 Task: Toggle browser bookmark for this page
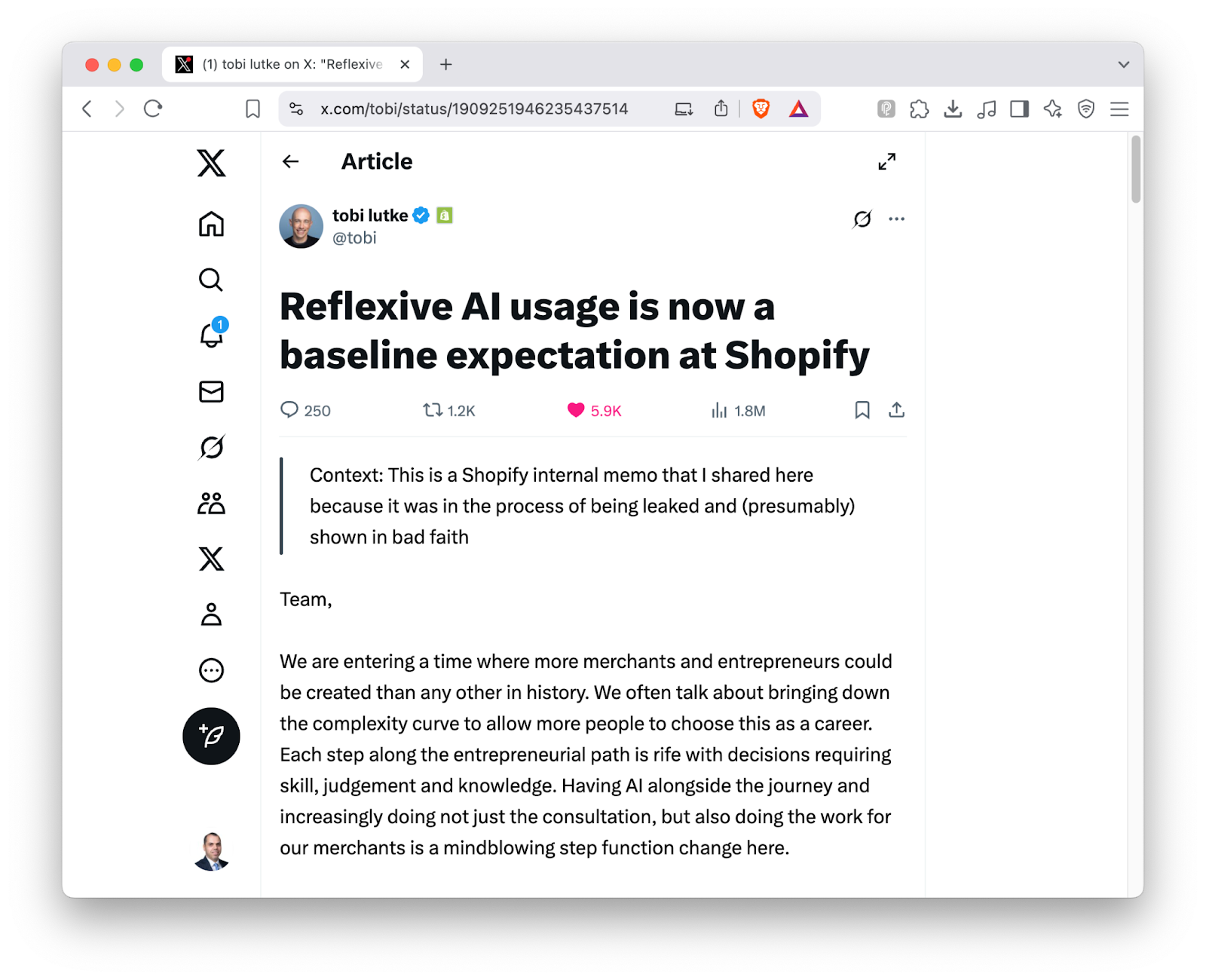[253, 109]
